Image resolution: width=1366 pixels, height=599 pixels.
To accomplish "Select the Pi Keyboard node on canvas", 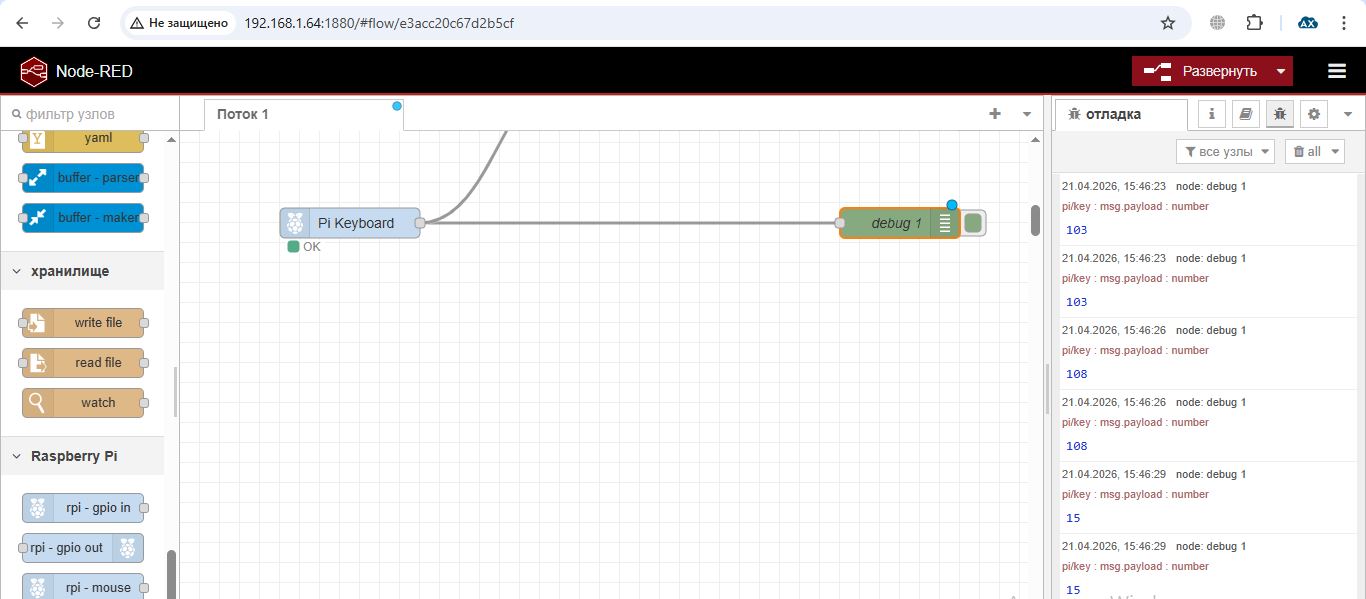I will click(350, 223).
